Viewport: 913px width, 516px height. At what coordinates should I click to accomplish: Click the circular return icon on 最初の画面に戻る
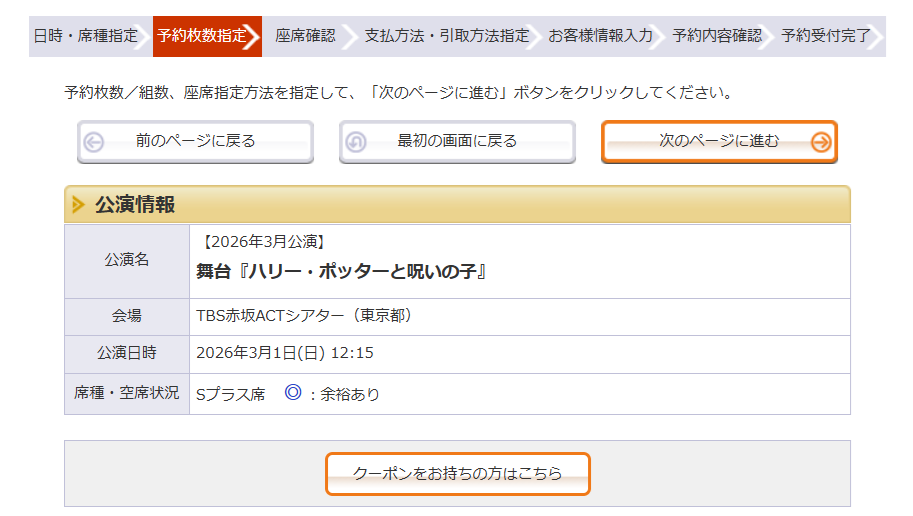355,142
